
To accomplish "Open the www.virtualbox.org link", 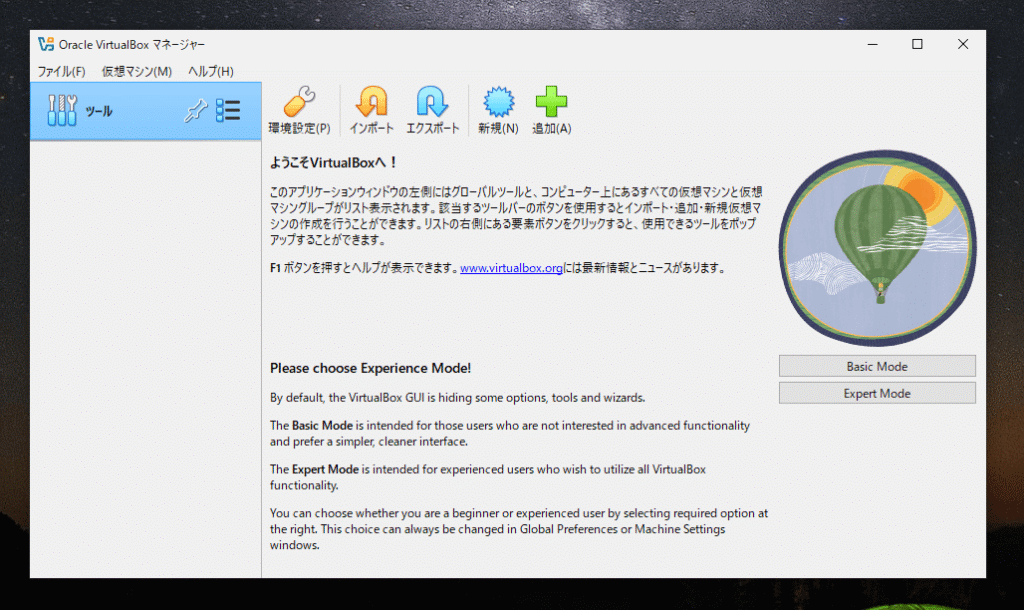I will pos(511,268).
